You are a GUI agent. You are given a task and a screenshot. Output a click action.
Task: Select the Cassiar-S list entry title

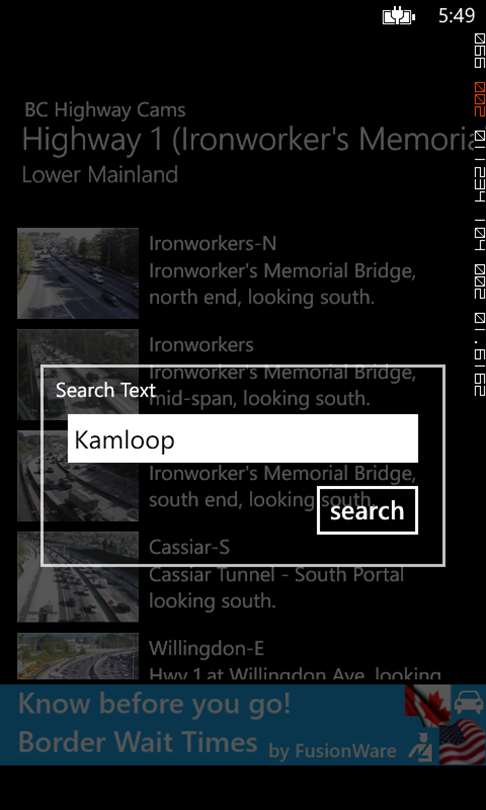point(189,547)
